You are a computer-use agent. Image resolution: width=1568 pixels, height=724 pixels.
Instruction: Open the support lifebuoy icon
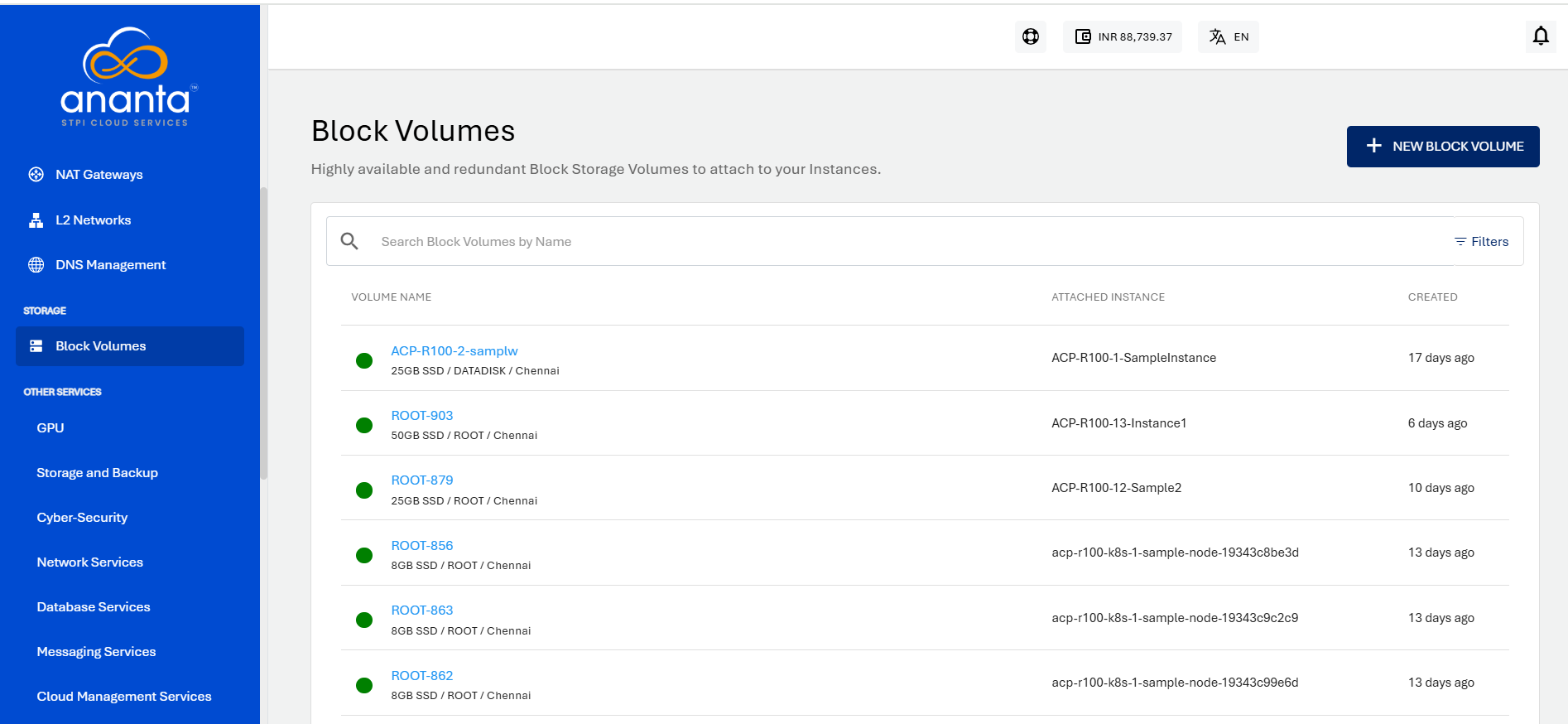(1031, 36)
